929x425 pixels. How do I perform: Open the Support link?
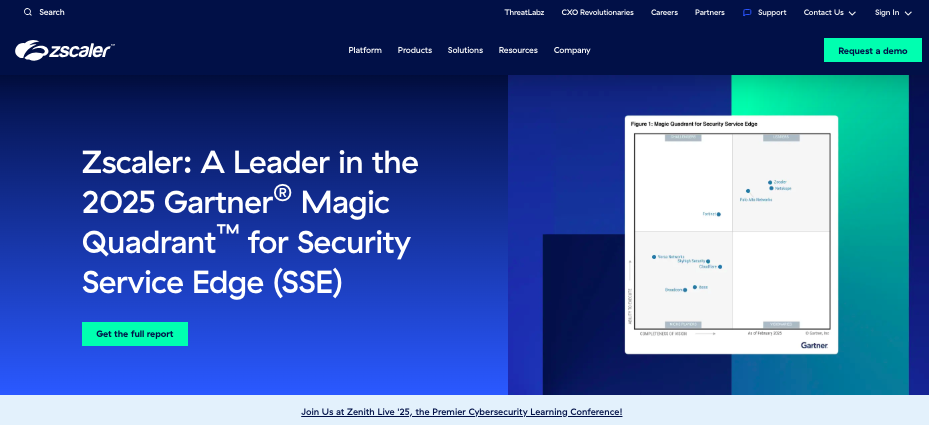(772, 12)
